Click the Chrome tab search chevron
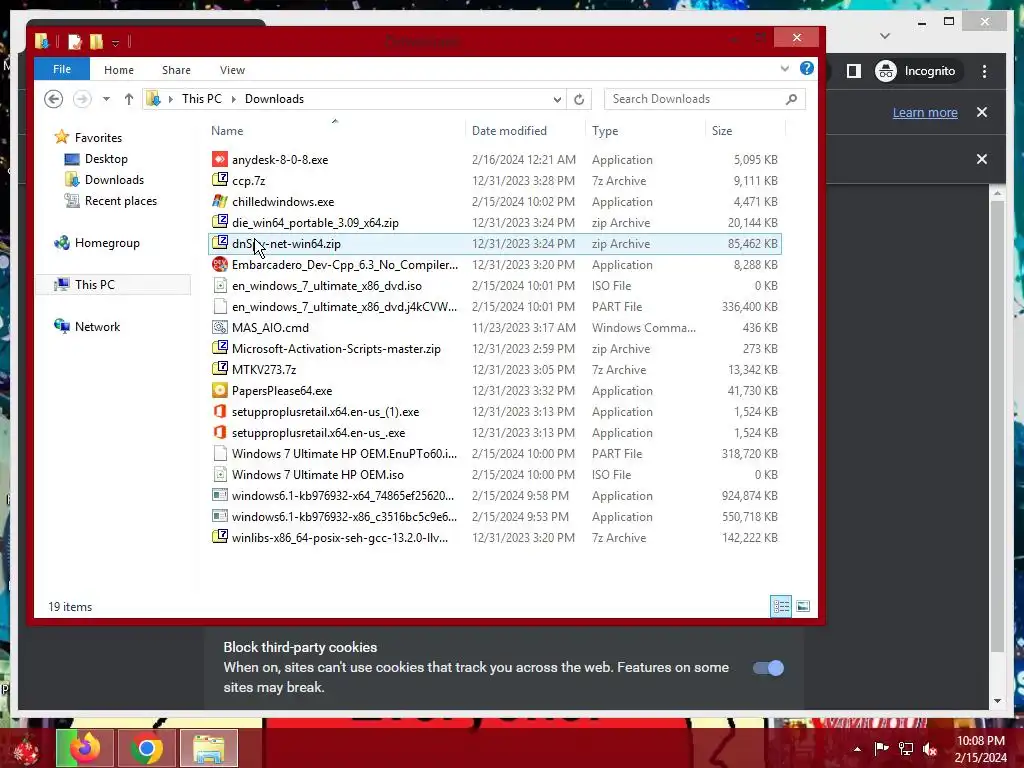Image resolution: width=1024 pixels, height=768 pixels. click(x=885, y=36)
